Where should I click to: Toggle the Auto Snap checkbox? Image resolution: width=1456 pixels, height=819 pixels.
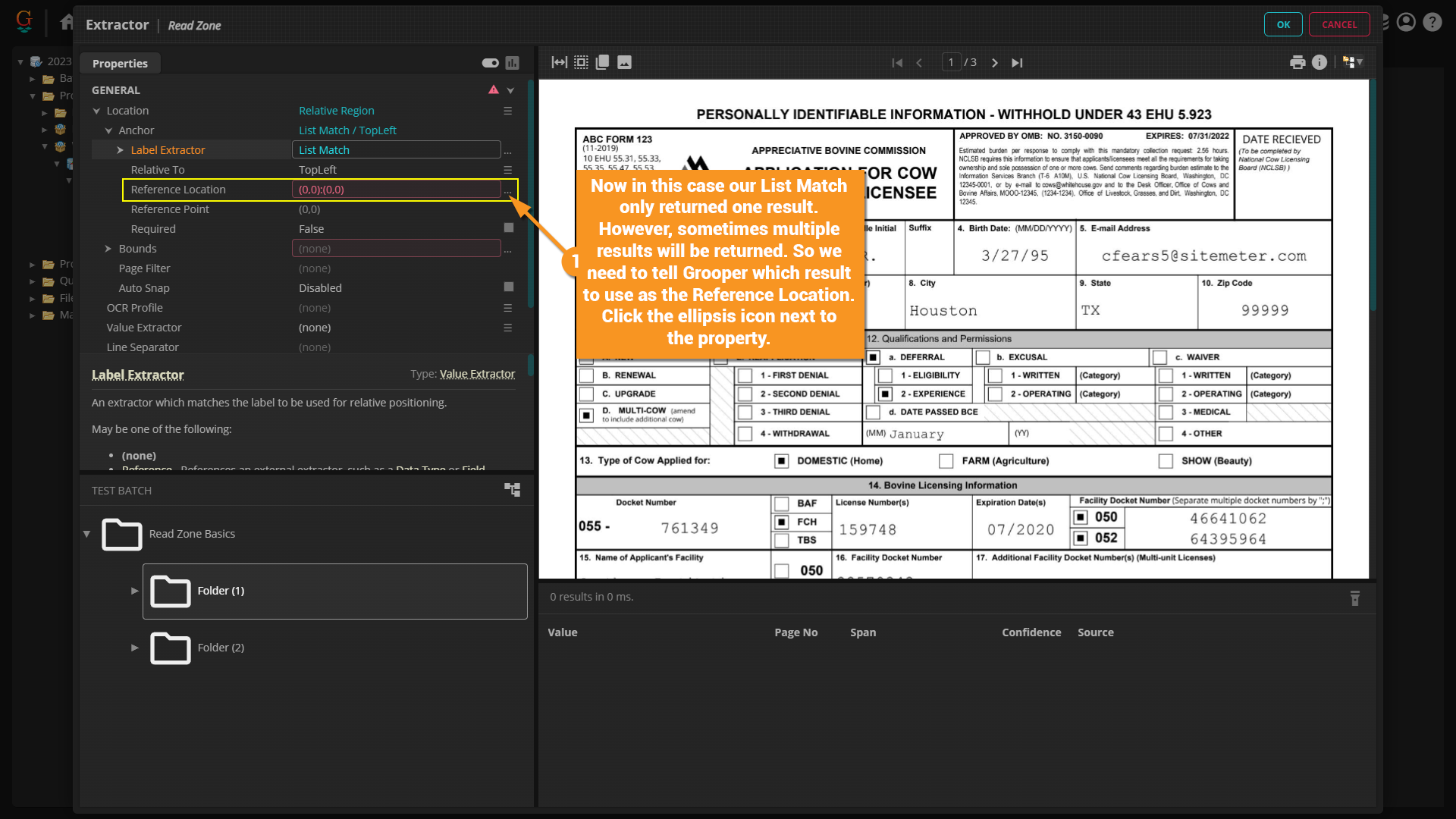pyautogui.click(x=509, y=287)
